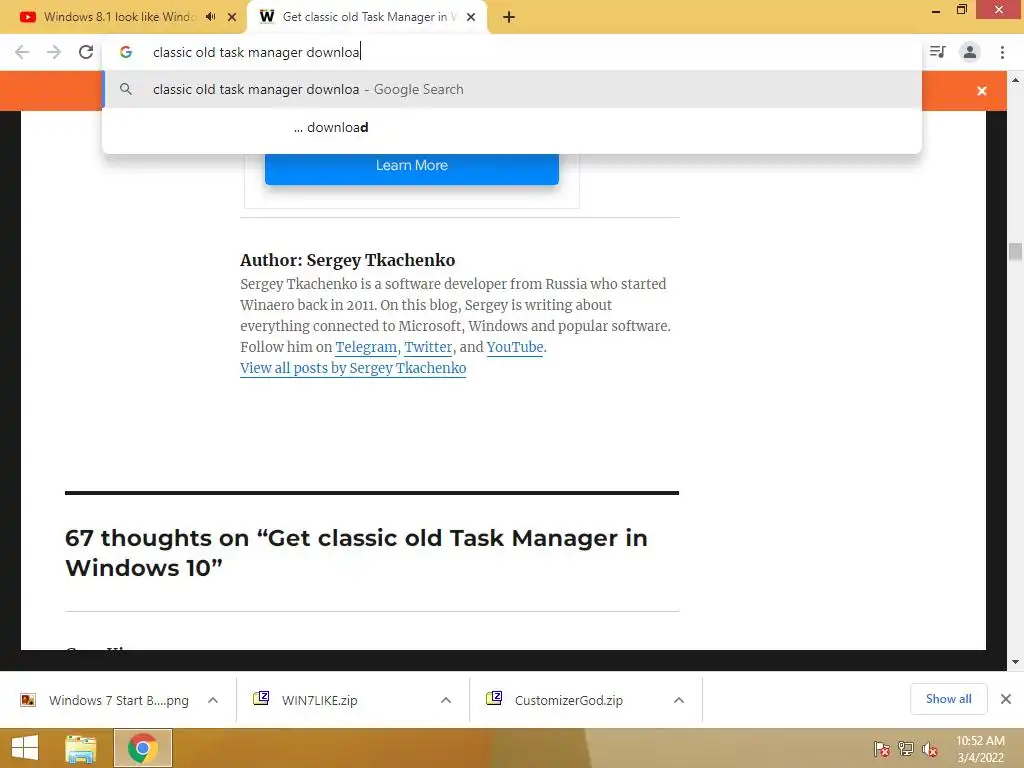This screenshot has height=768, width=1024.
Task: Click Show all downloads
Action: pos(948,699)
